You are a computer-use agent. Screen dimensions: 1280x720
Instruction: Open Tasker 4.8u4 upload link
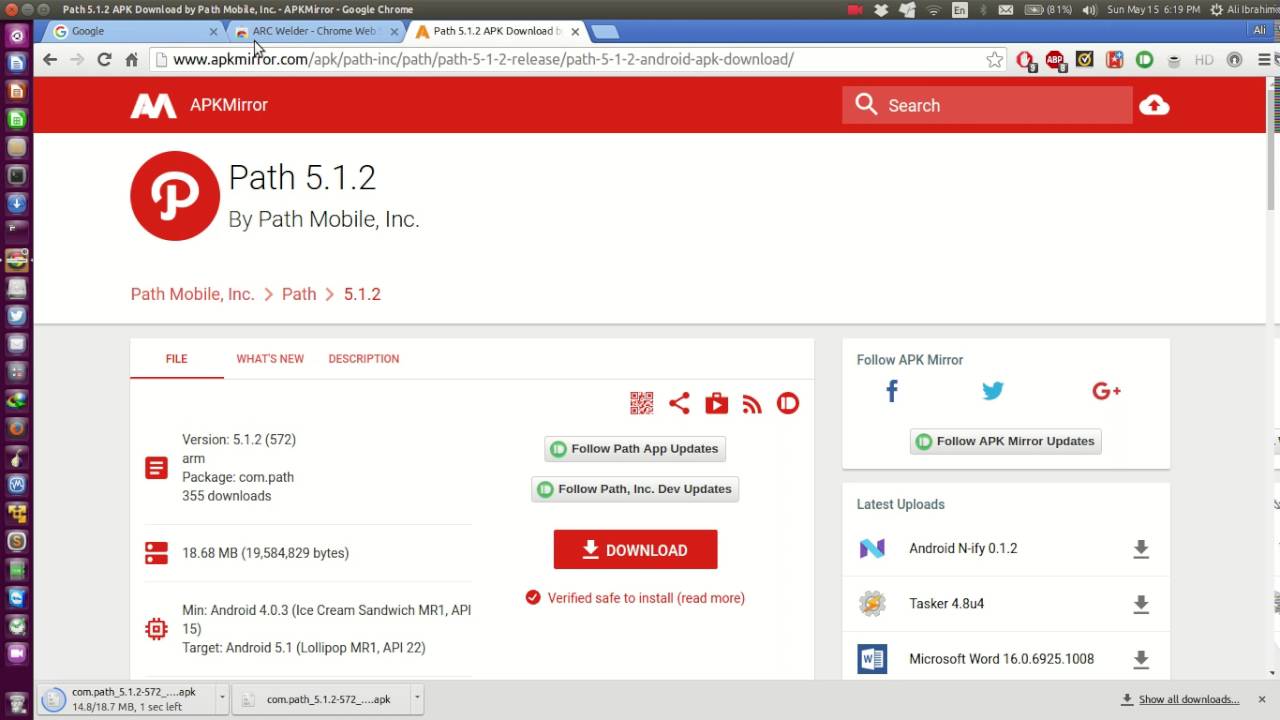(x=946, y=603)
